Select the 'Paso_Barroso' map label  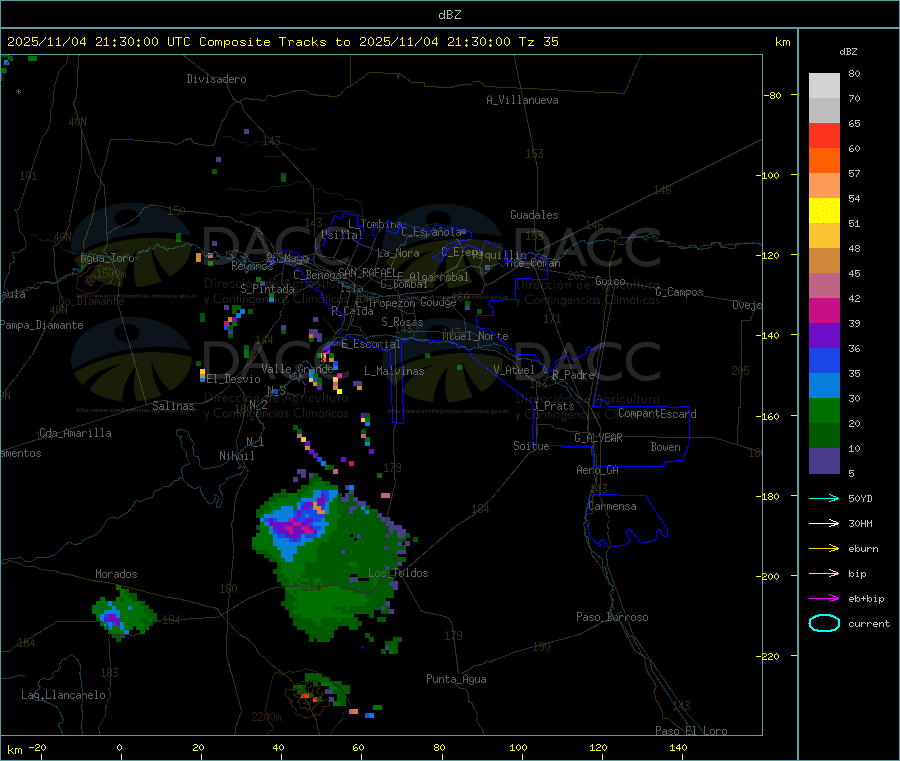tap(612, 617)
